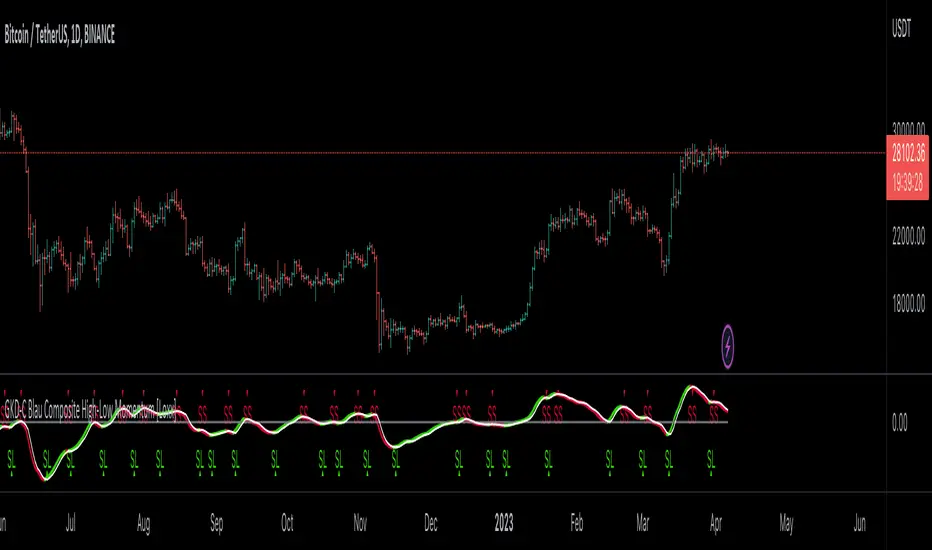
Task: Click the Oct label on time axis
Action: point(287,523)
